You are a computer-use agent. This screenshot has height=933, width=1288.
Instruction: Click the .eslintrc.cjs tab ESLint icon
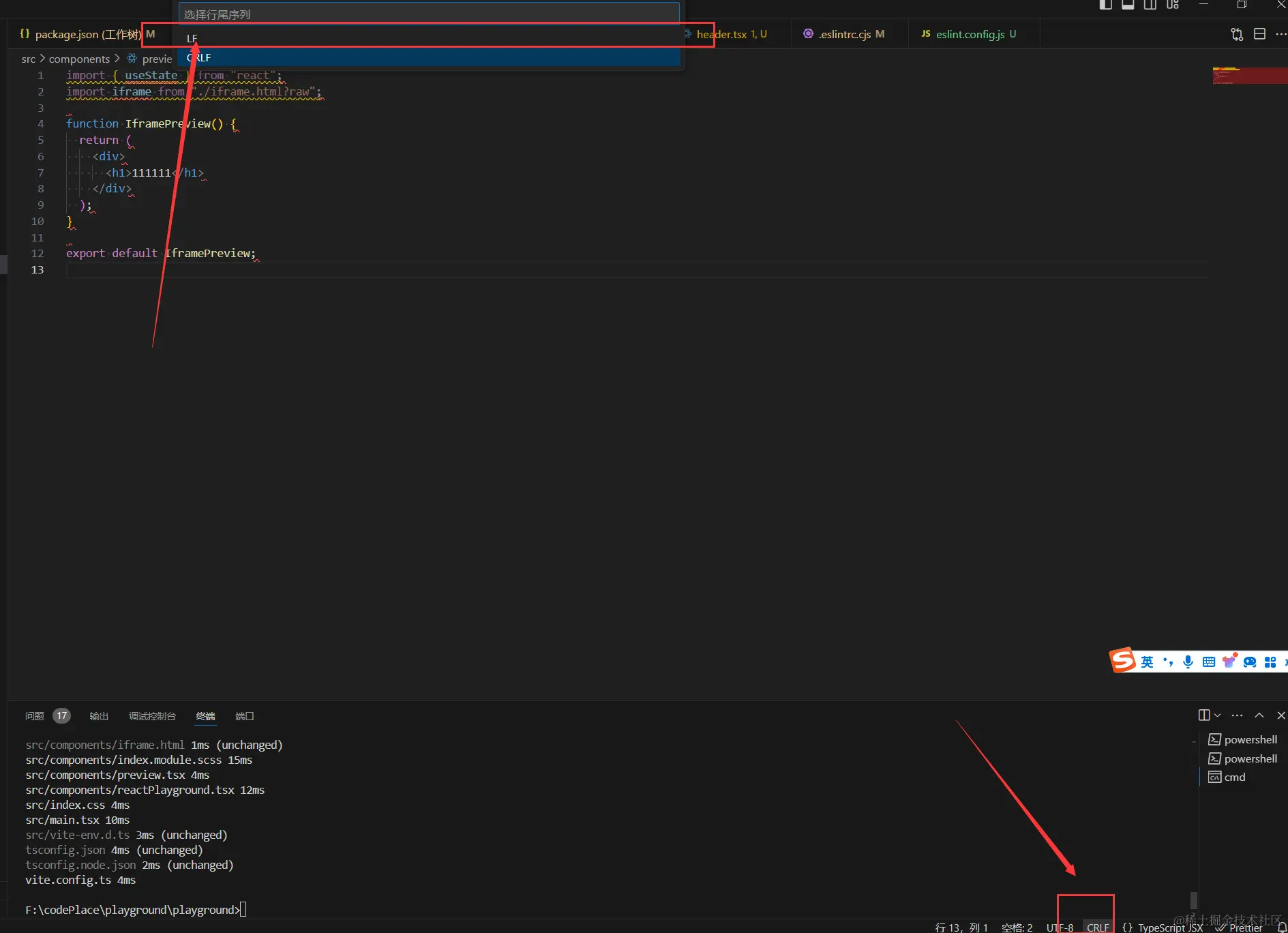pyautogui.click(x=808, y=33)
